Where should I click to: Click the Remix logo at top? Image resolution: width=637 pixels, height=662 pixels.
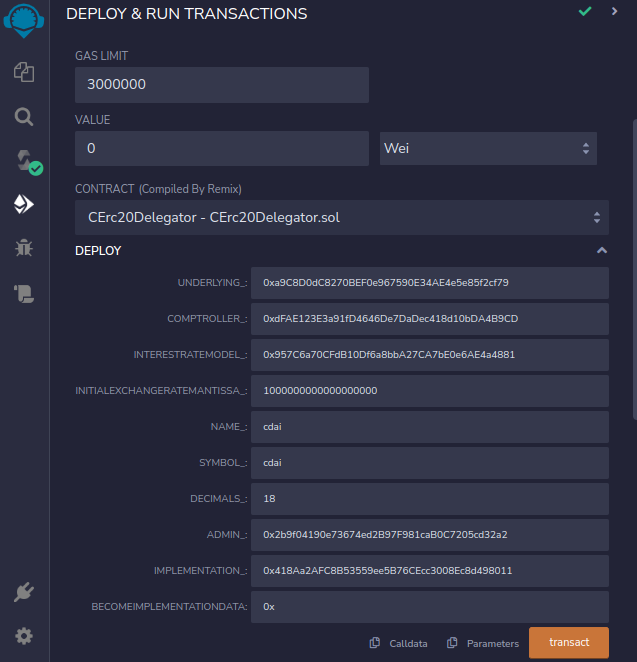pyautogui.click(x=24, y=20)
